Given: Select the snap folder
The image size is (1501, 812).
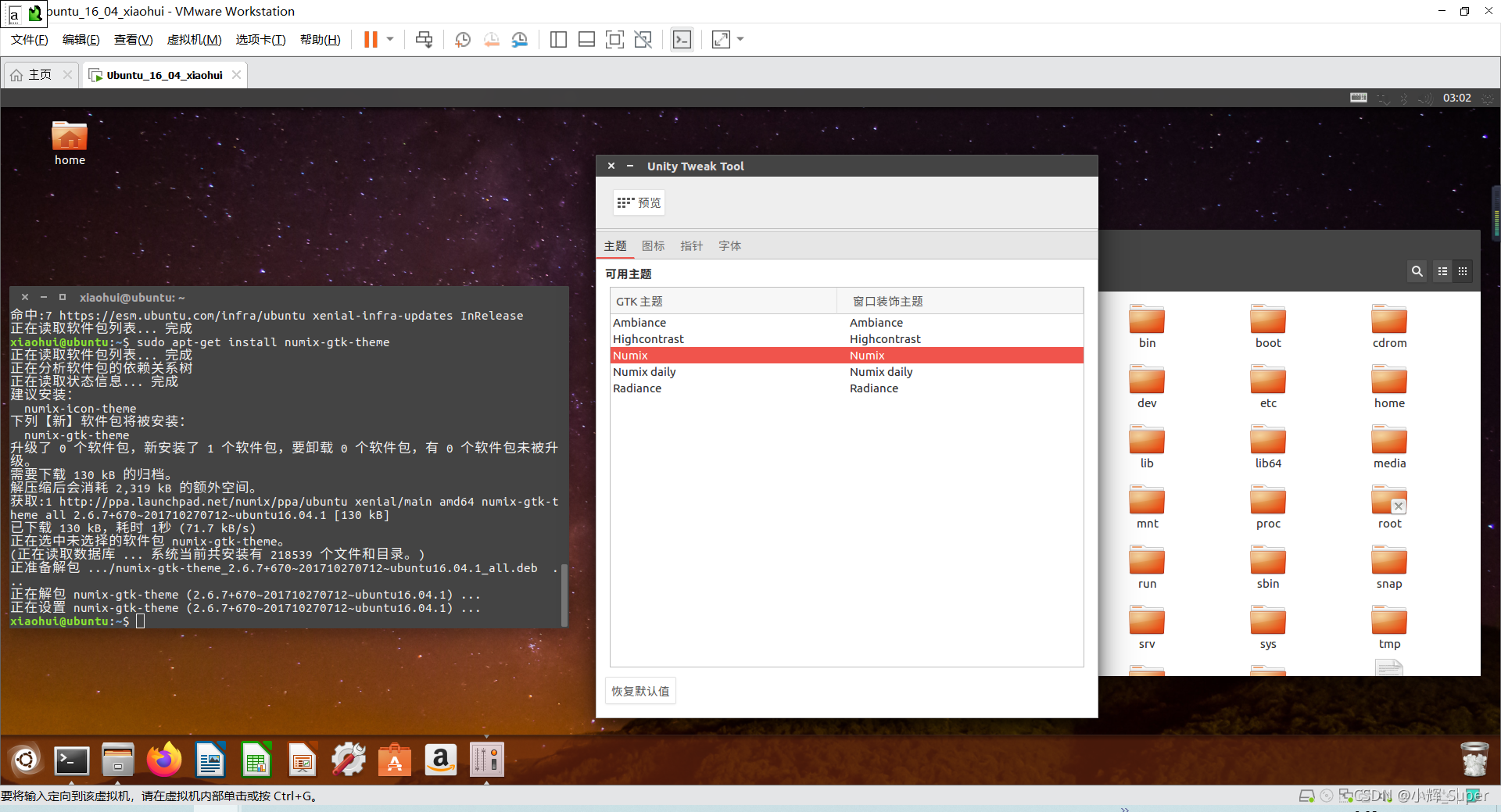Looking at the screenshot, I should (x=1389, y=567).
